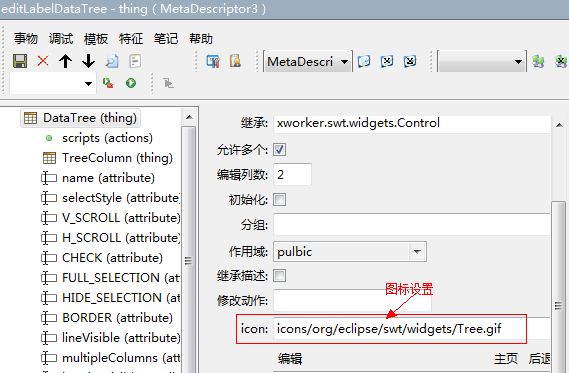Screen dimensions: 569x373
Task: Click first X-box icon after refresh icon
Action: (387, 61)
